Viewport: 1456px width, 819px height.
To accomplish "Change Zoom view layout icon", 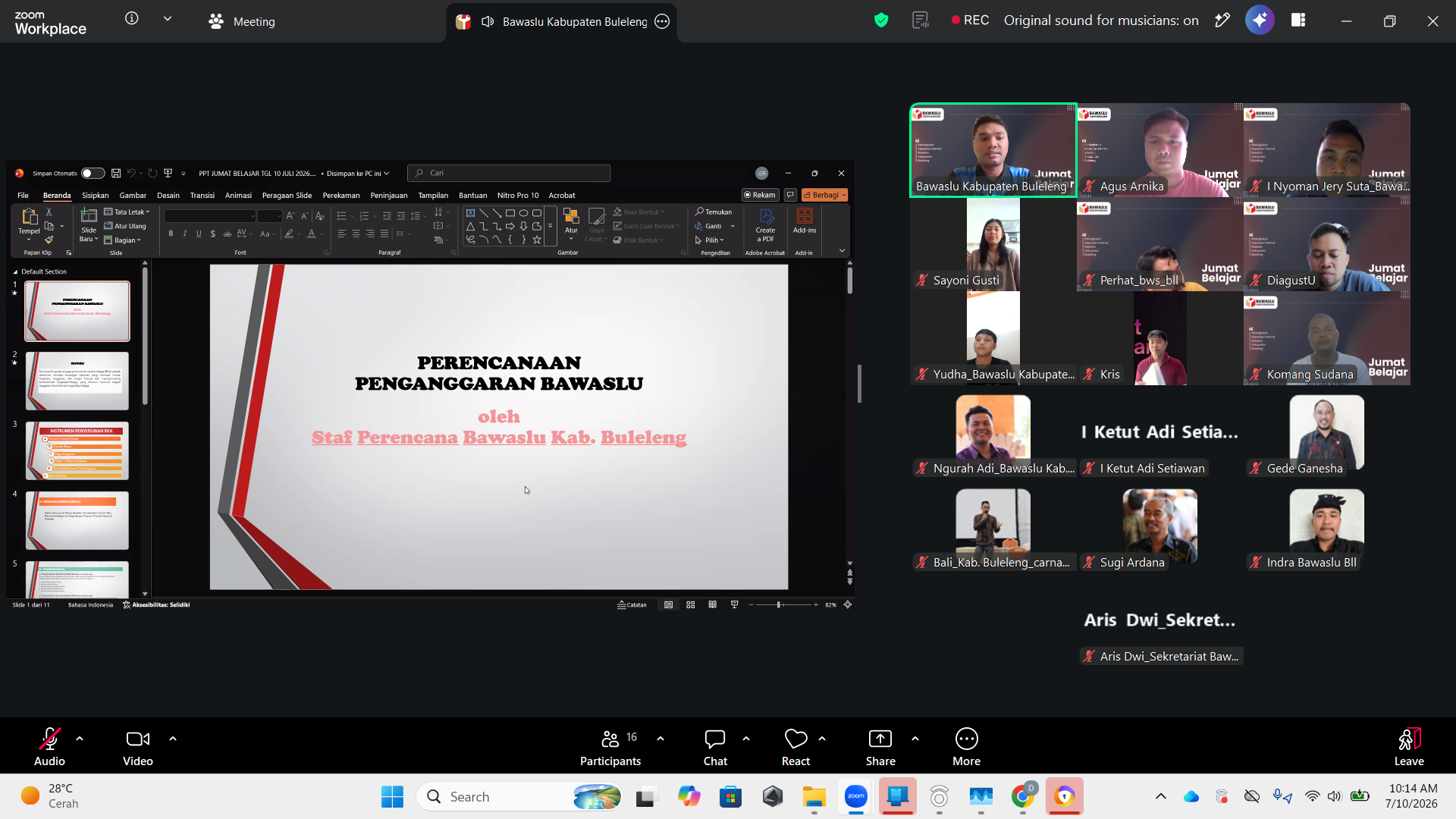I will 1298,20.
